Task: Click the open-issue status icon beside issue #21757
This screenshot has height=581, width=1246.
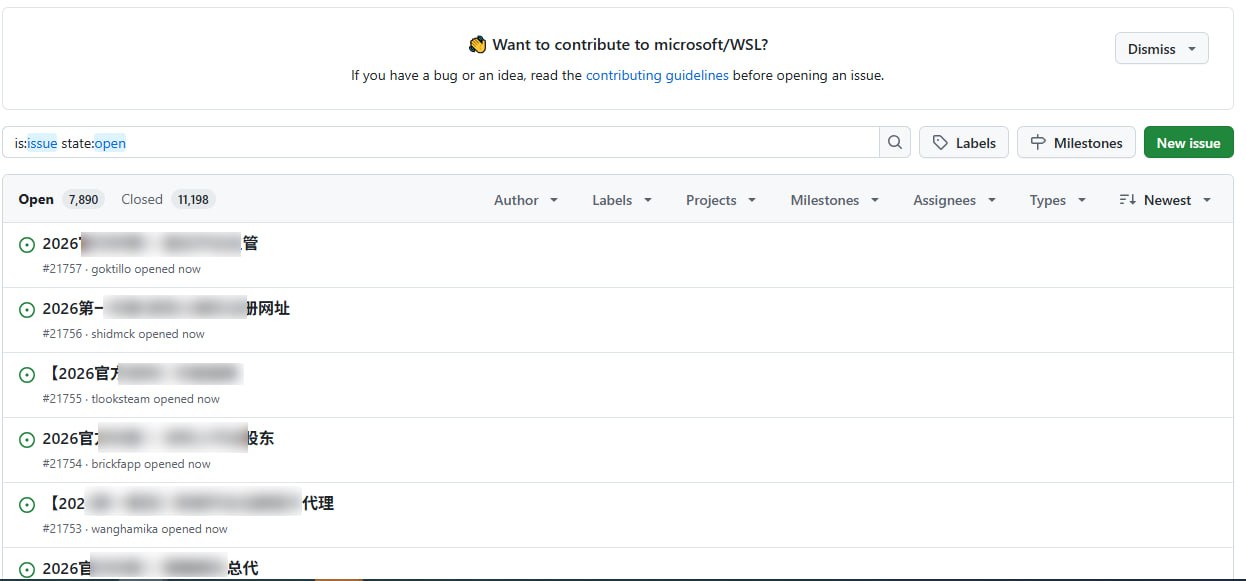Action: click(26, 244)
